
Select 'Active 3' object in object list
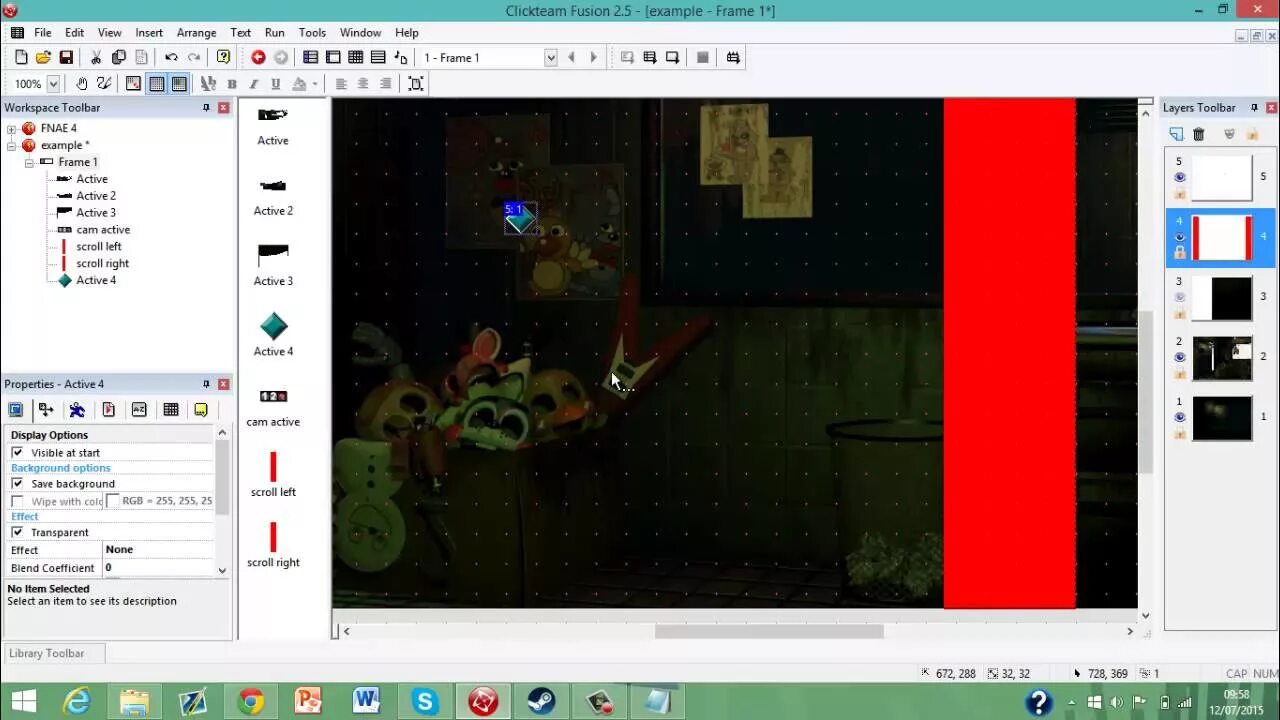pos(273,263)
